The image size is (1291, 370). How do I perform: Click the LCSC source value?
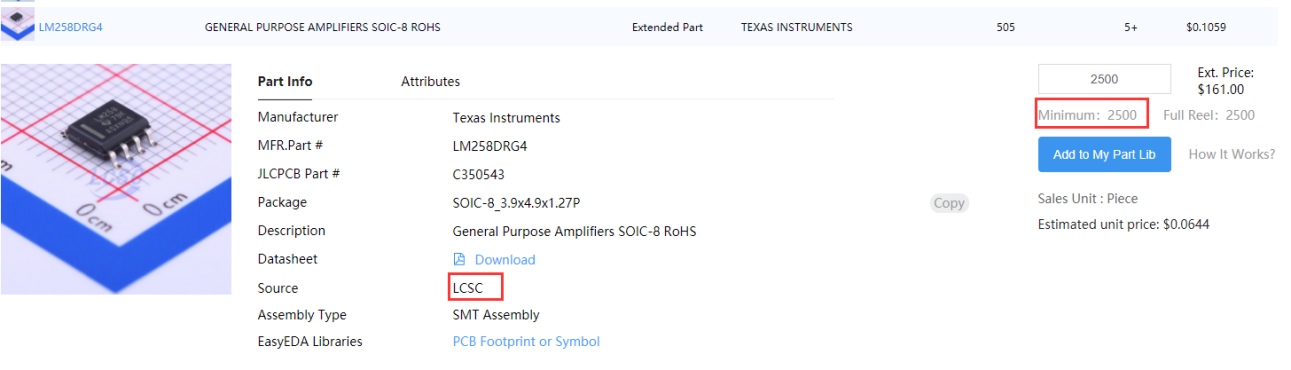coord(468,288)
